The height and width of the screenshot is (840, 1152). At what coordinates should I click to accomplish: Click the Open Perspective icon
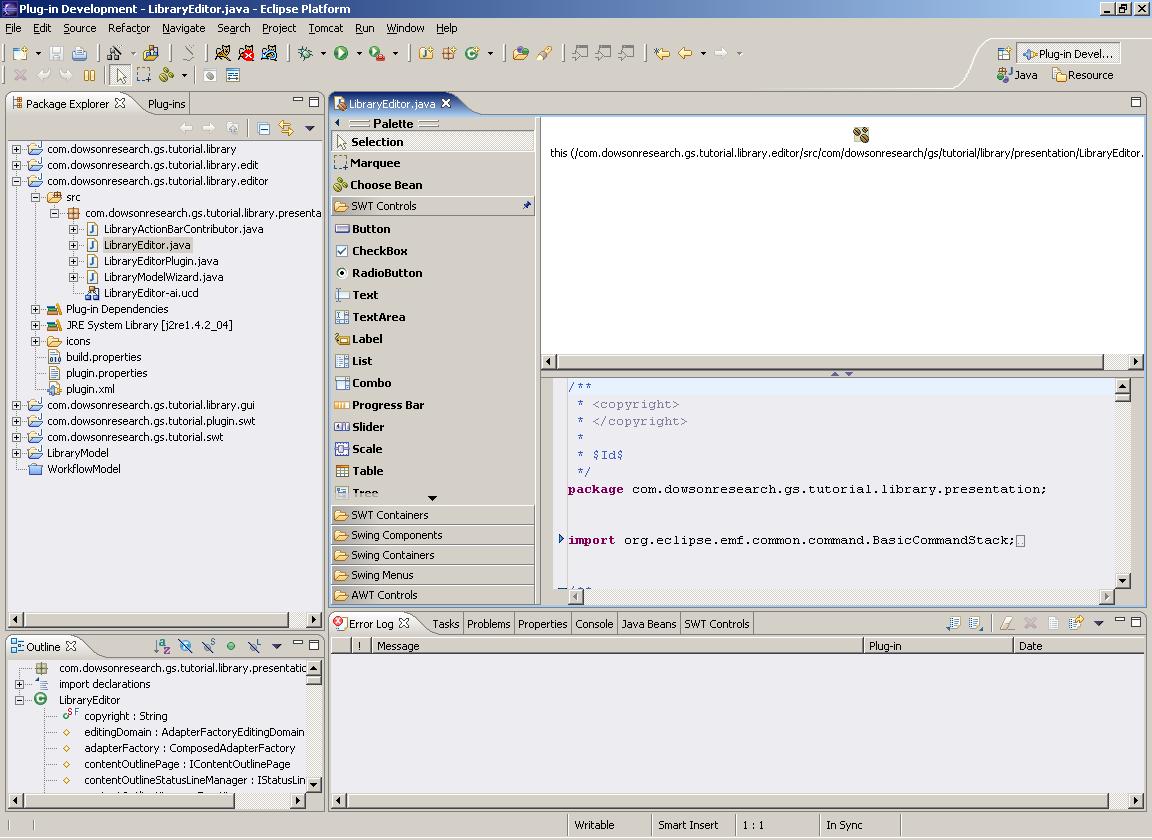tap(1004, 54)
